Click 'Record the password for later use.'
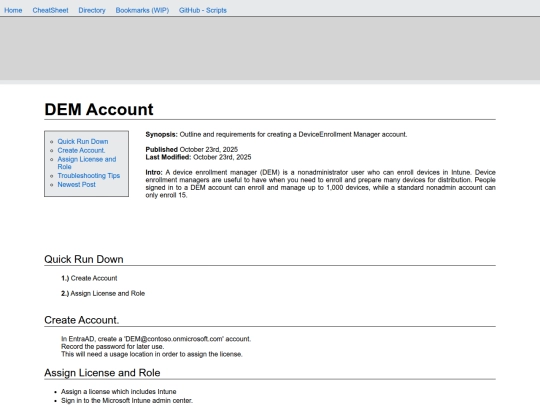This screenshot has height=405, width=540. 113,346
